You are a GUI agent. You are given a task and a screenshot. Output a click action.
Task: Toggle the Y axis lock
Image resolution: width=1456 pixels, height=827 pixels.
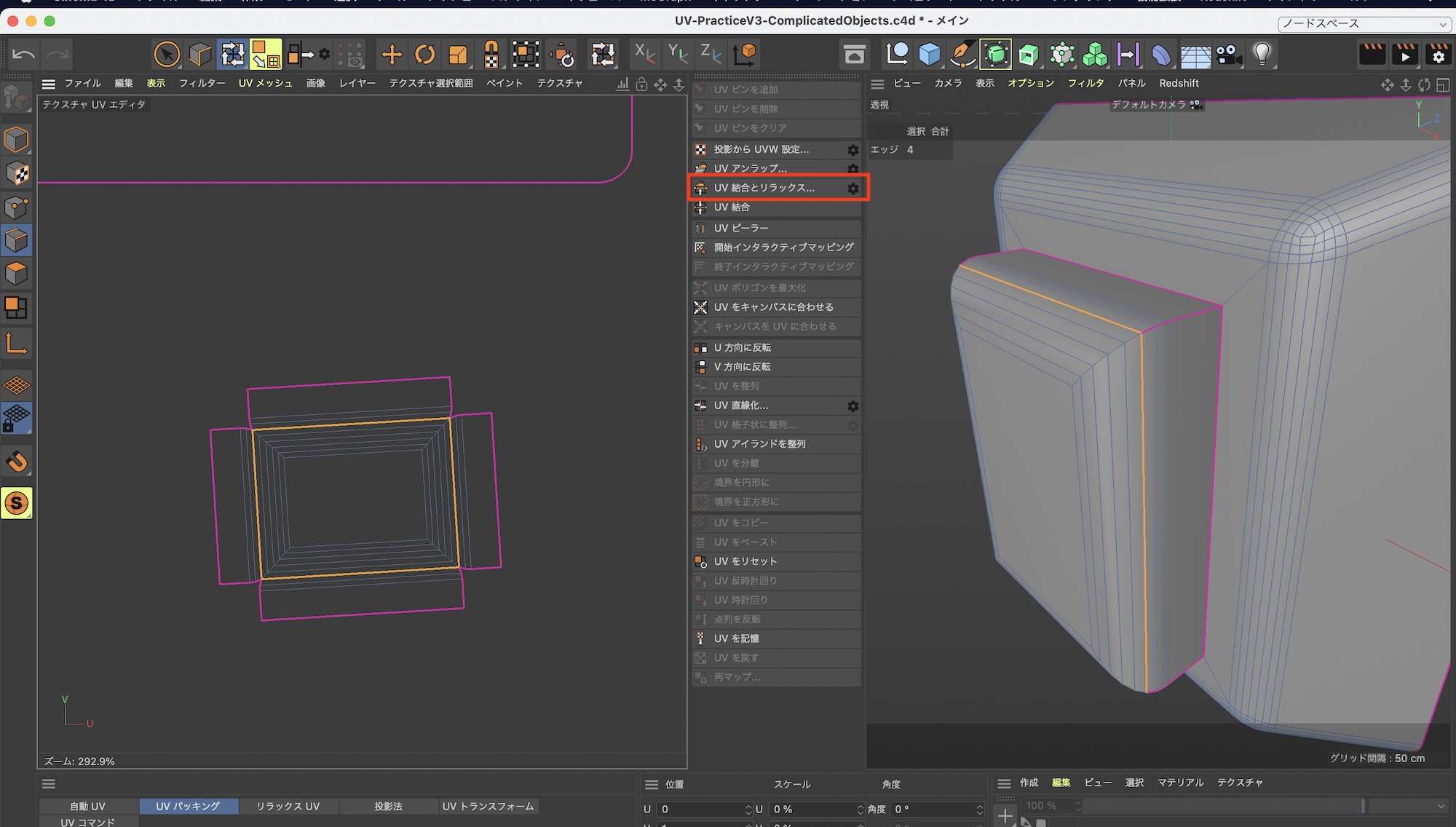(678, 54)
